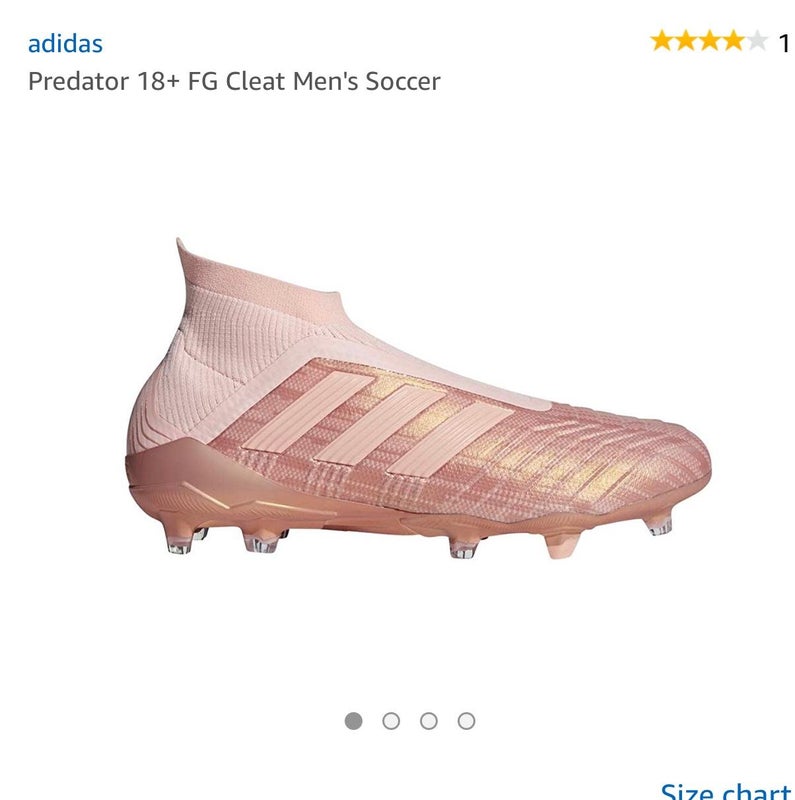Switch to the third product image dot
The width and height of the screenshot is (795, 800).
click(x=429, y=721)
